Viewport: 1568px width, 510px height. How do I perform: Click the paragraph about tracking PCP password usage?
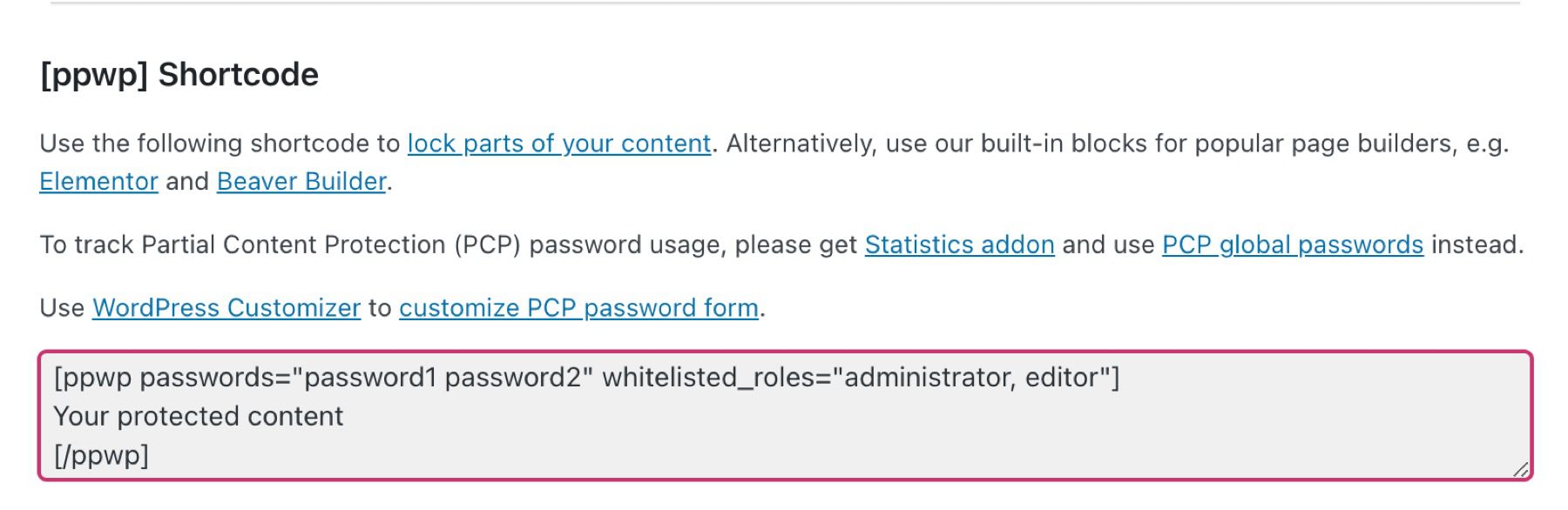point(610,245)
